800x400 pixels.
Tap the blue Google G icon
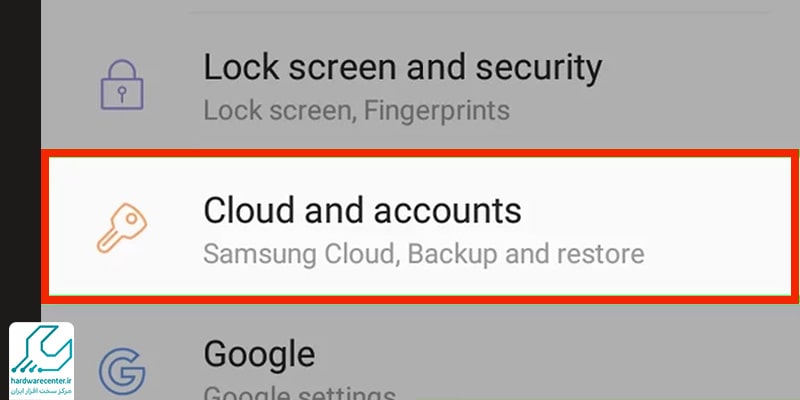click(122, 371)
